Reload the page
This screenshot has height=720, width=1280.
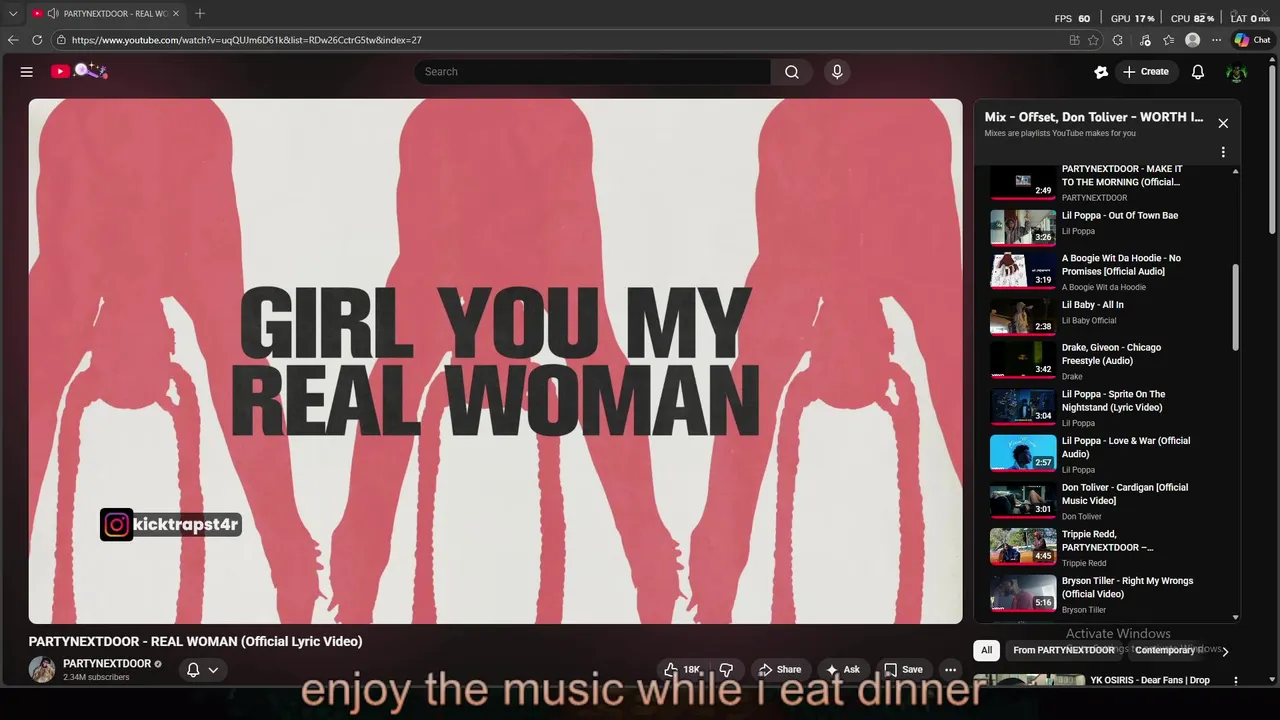[x=37, y=40]
